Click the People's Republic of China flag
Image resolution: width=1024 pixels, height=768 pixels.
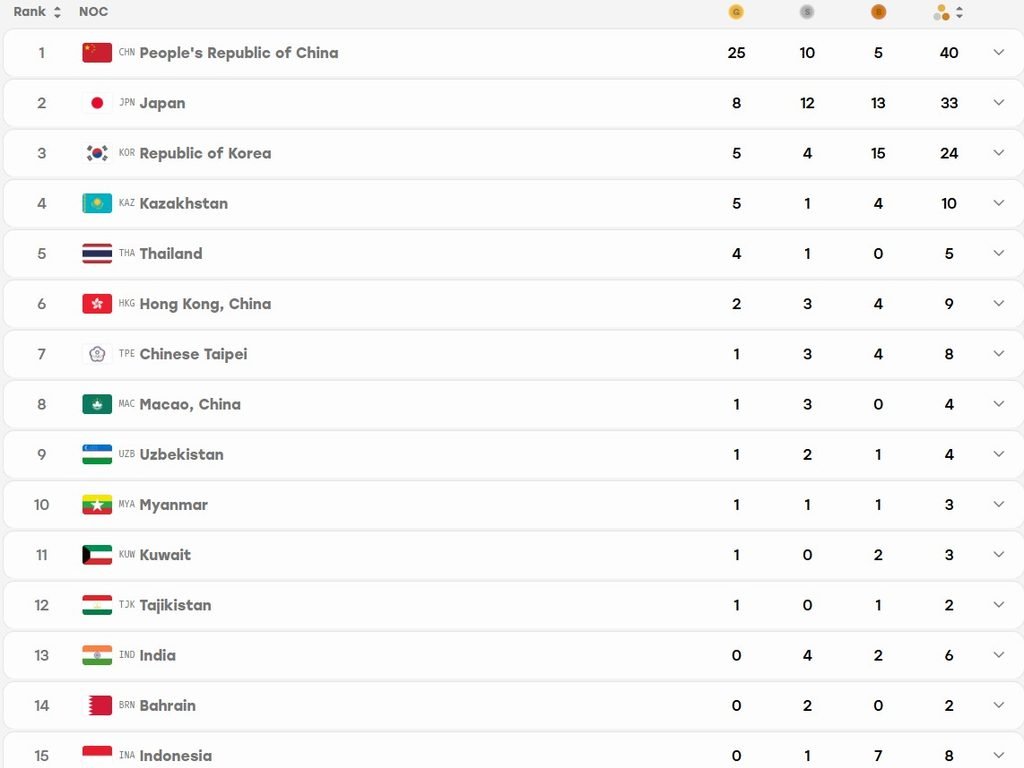(x=97, y=52)
